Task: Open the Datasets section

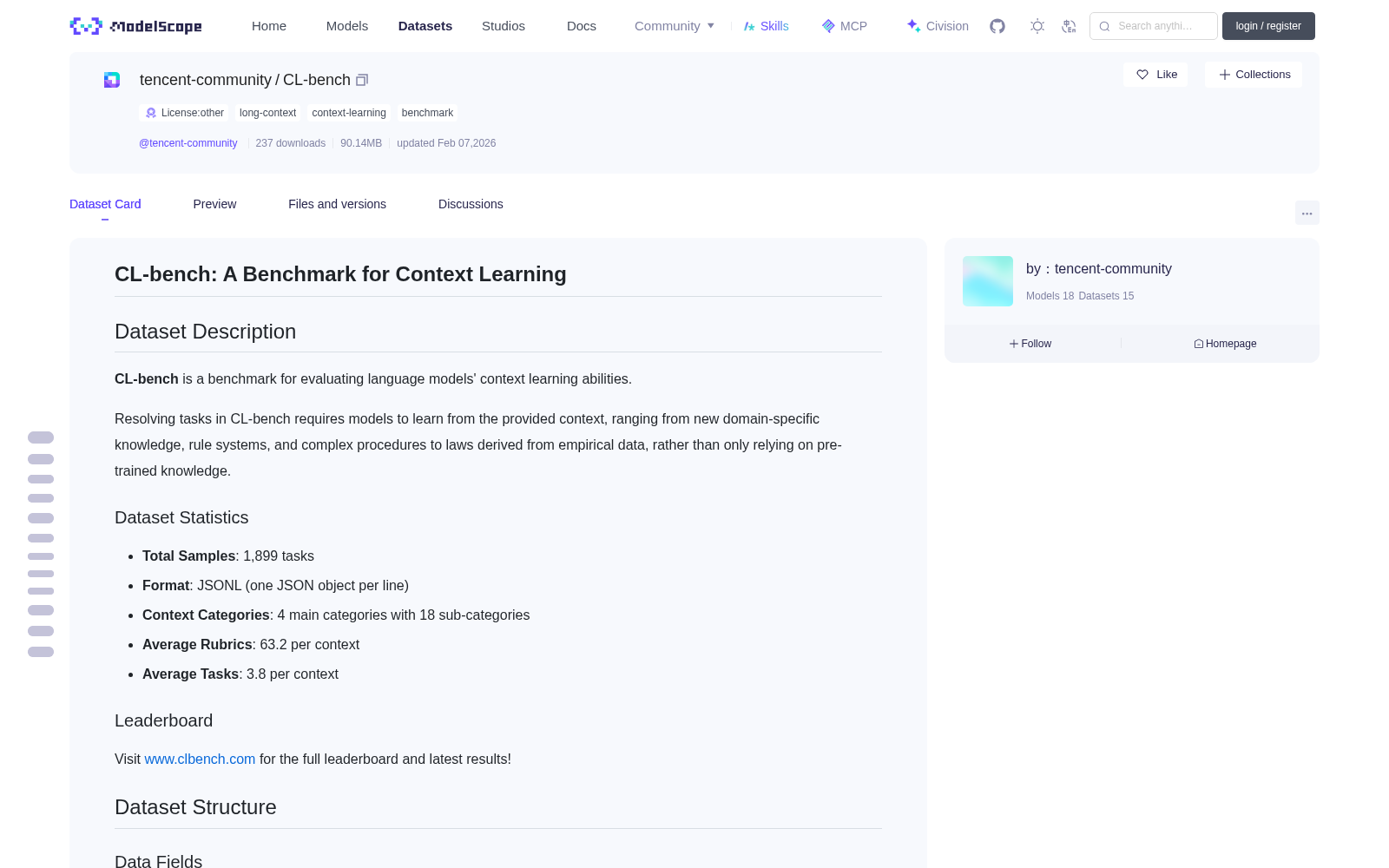Action: pyautogui.click(x=425, y=26)
